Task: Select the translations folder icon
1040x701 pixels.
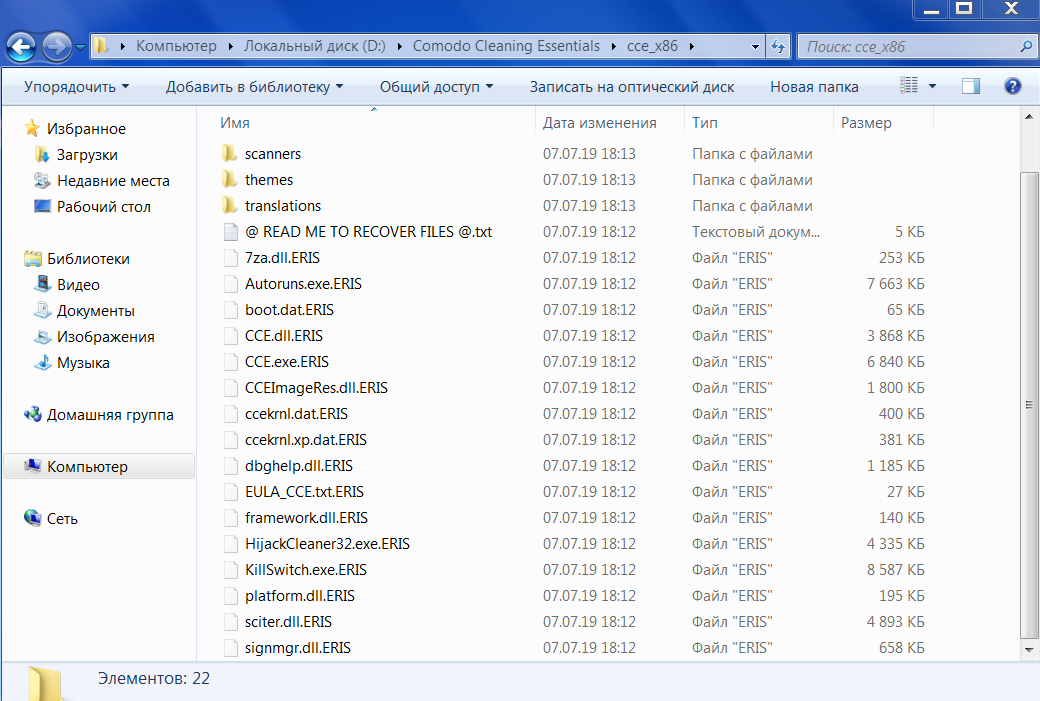Action: 229,206
